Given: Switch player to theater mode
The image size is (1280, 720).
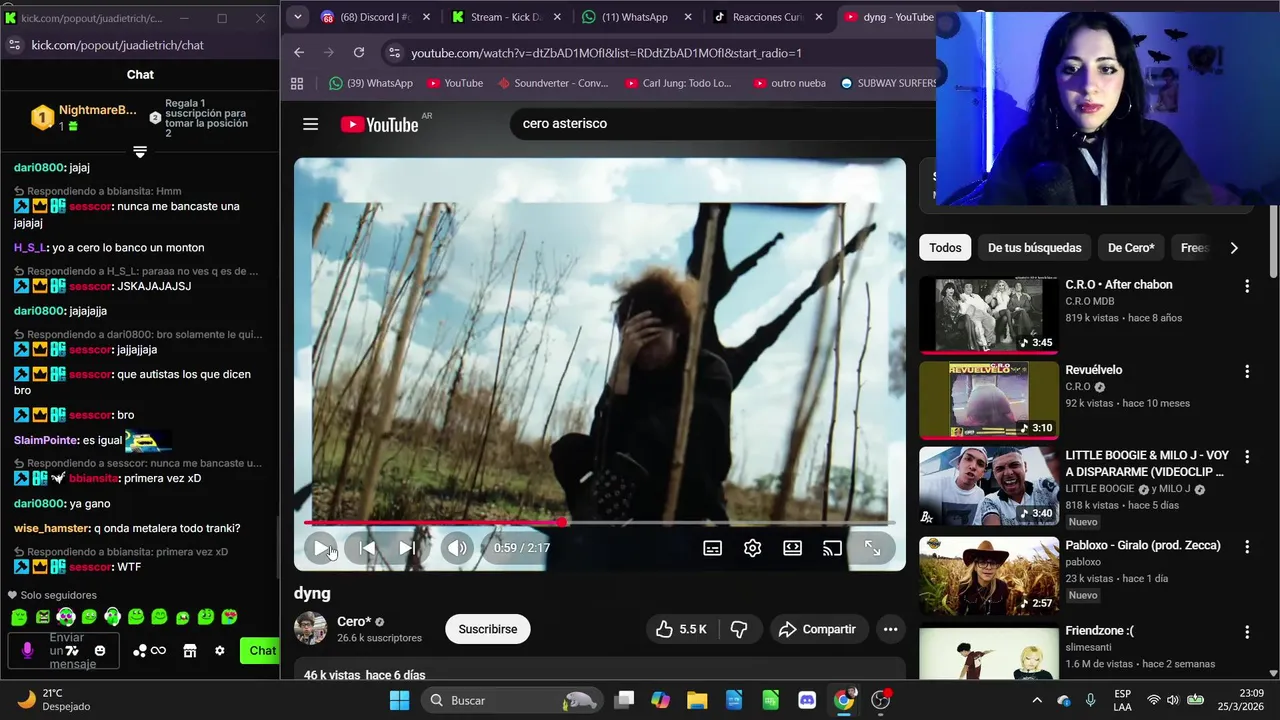Looking at the screenshot, I should 793,548.
